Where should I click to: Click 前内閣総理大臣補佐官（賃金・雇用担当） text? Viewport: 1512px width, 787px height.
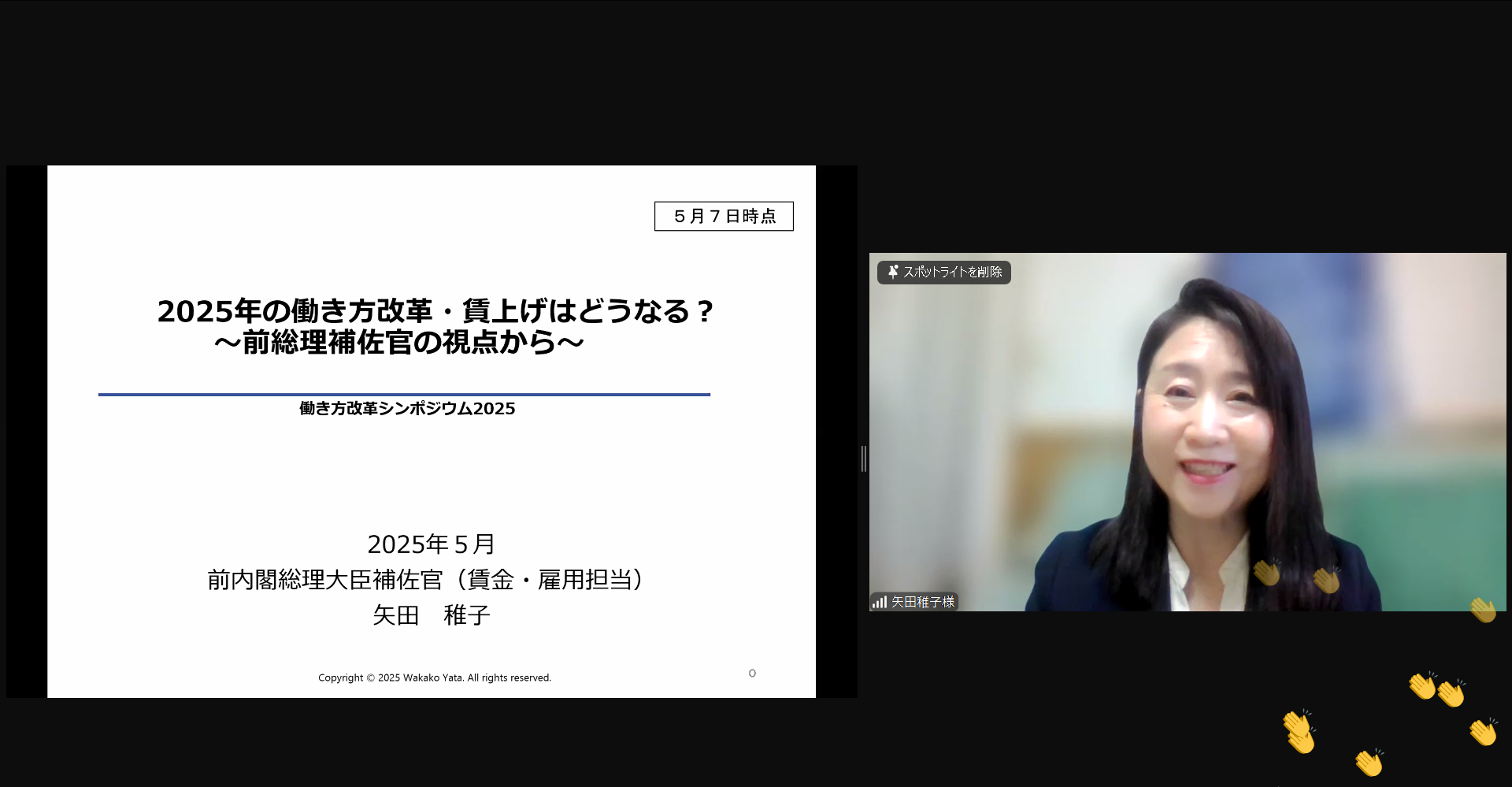point(426,580)
